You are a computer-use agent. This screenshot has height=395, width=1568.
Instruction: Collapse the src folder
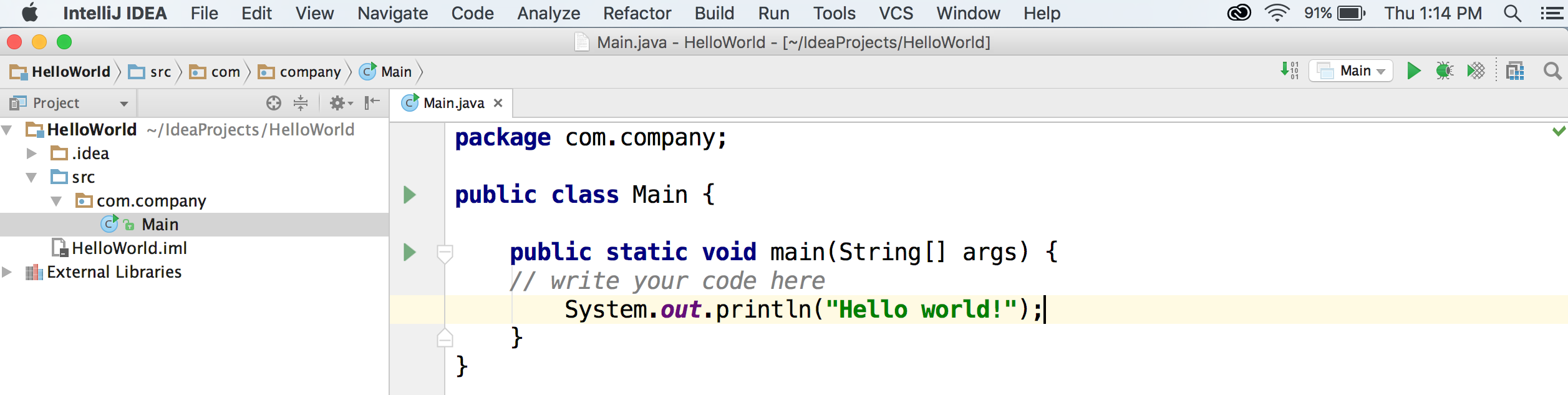[x=31, y=177]
